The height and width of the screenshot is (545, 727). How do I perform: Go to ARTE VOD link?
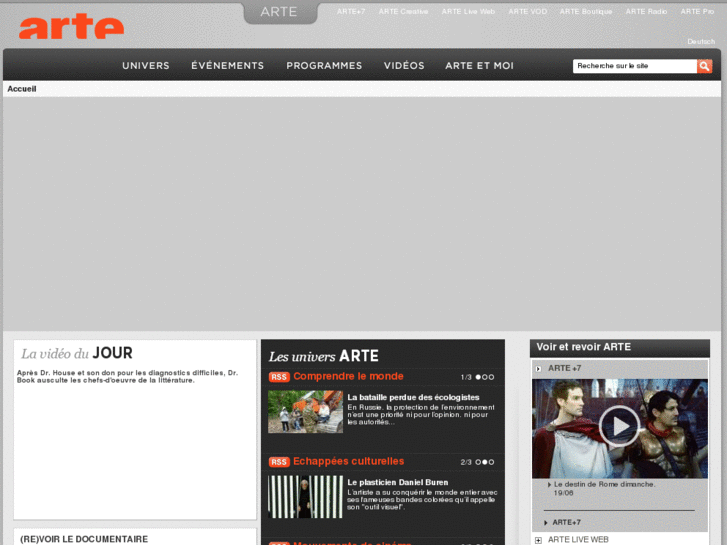(528, 12)
